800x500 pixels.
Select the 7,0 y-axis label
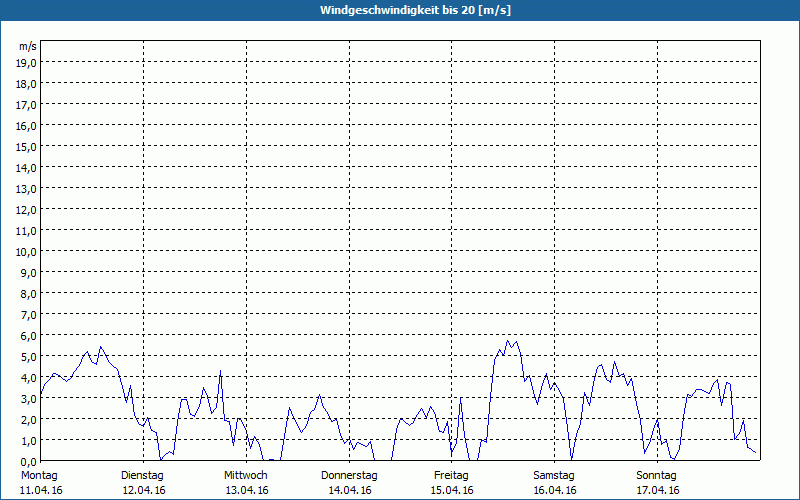pos(29,315)
